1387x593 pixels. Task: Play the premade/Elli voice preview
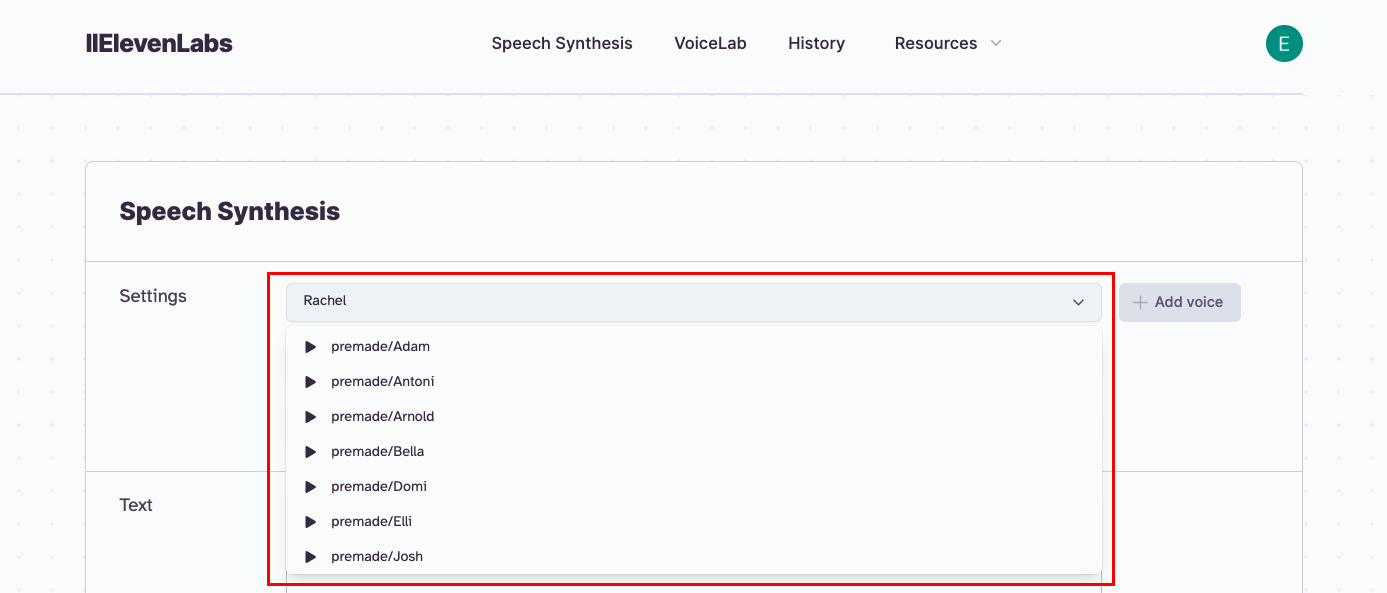pyautogui.click(x=310, y=522)
